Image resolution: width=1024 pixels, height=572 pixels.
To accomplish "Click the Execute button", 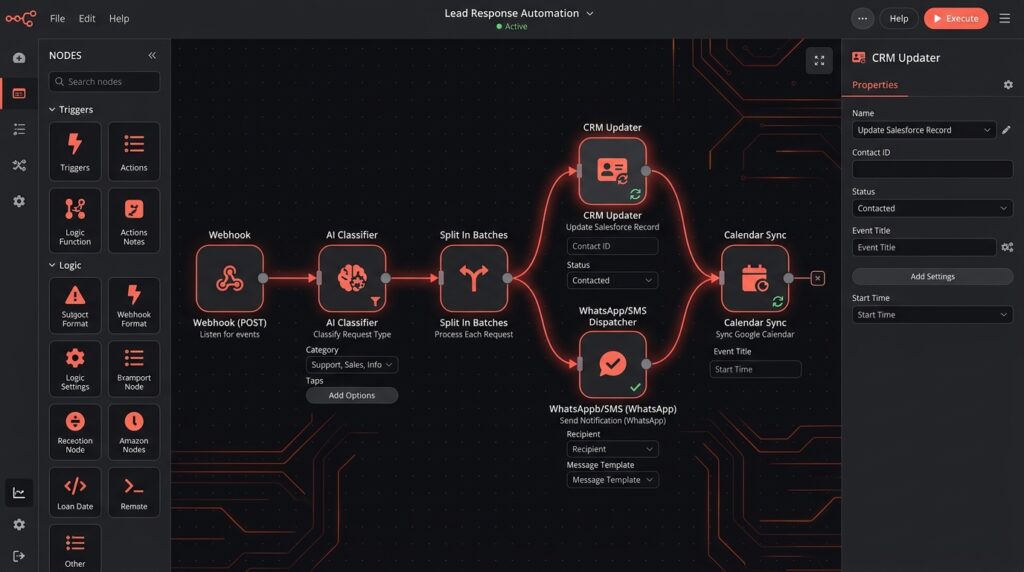I will 956,18.
